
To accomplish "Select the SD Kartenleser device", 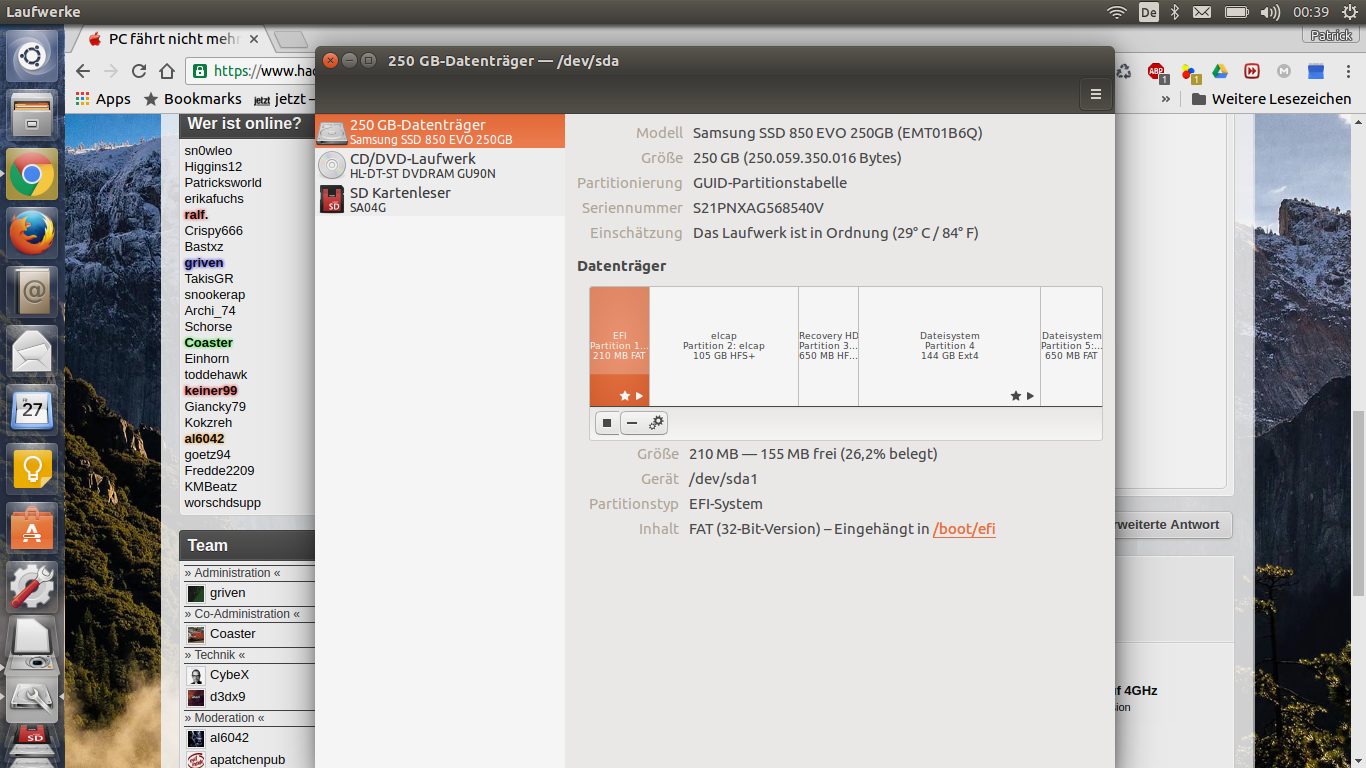I will (440, 199).
